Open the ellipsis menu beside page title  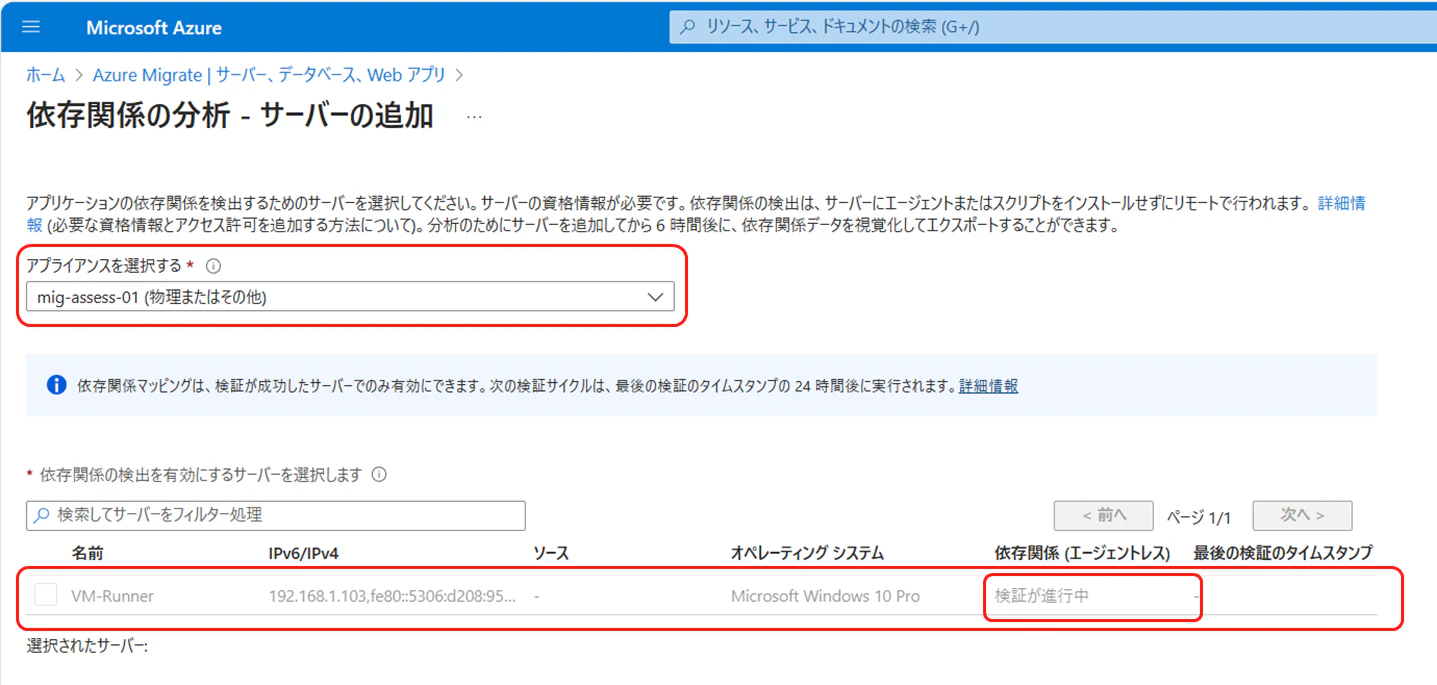(x=474, y=117)
